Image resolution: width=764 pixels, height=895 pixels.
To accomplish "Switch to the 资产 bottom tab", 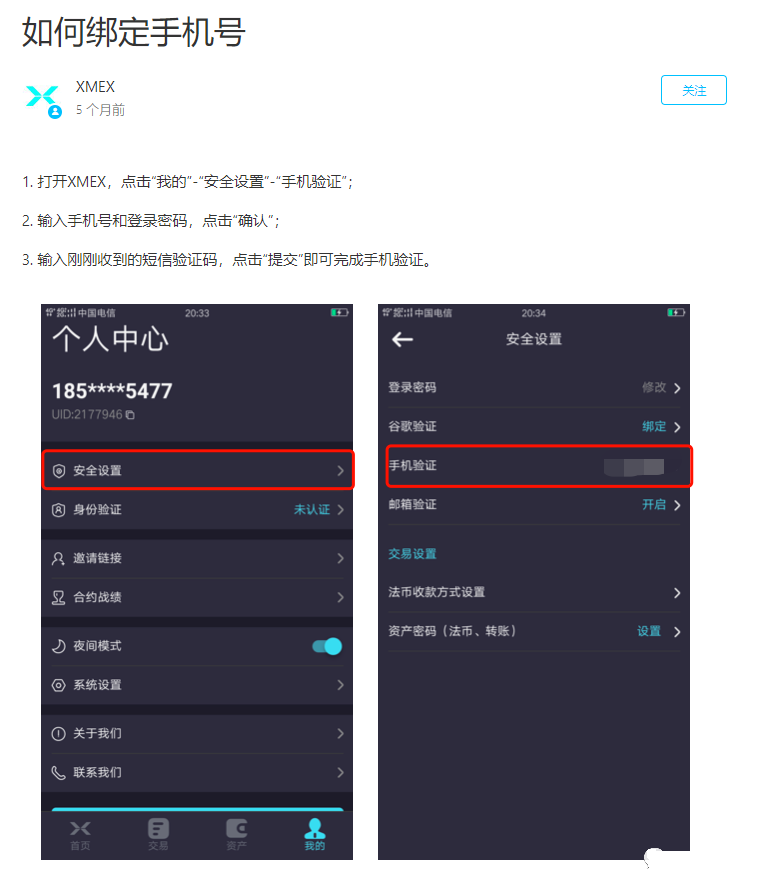I will click(236, 835).
